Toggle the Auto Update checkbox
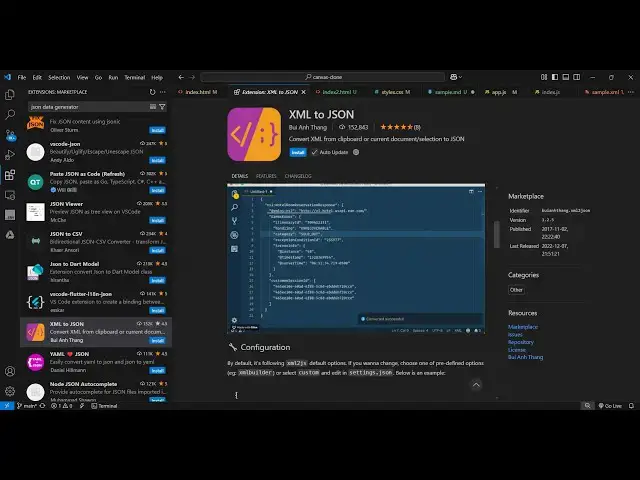This screenshot has height=480, width=640. [314, 152]
